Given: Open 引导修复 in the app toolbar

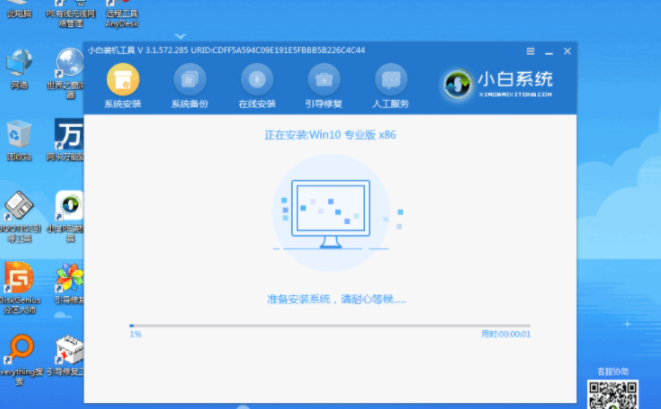Looking at the screenshot, I should (x=324, y=81).
